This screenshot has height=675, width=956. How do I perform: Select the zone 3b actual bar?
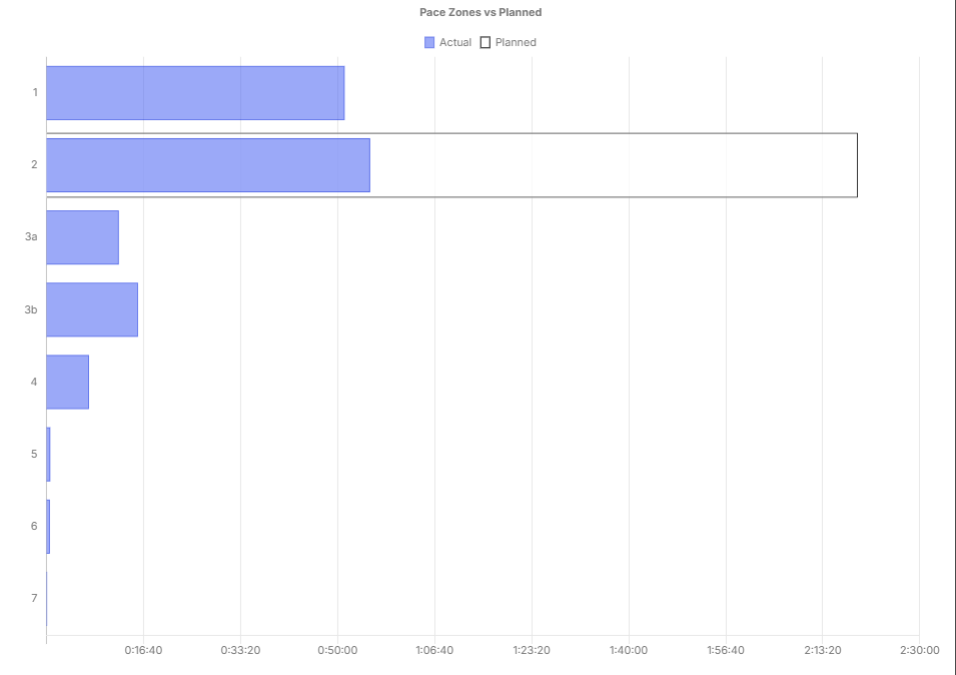(x=92, y=309)
